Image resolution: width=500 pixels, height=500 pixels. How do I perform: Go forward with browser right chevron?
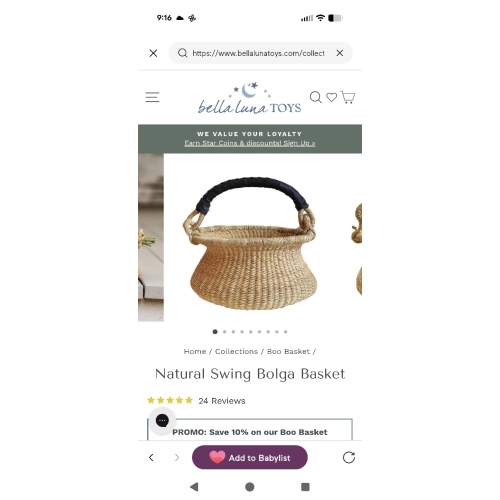coord(177,457)
